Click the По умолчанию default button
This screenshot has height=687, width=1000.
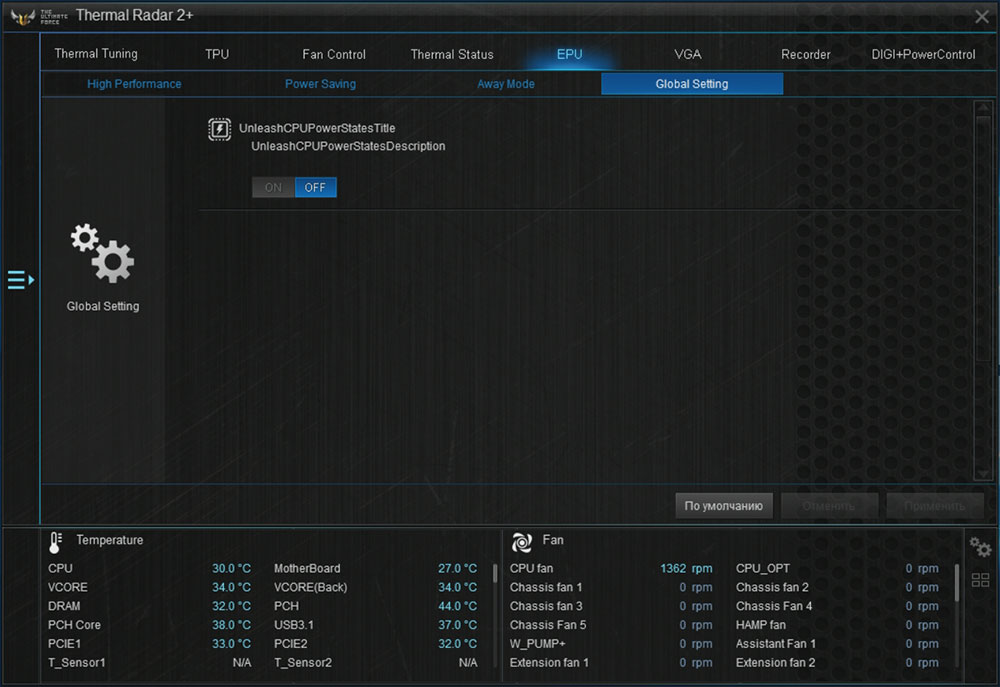(x=724, y=506)
